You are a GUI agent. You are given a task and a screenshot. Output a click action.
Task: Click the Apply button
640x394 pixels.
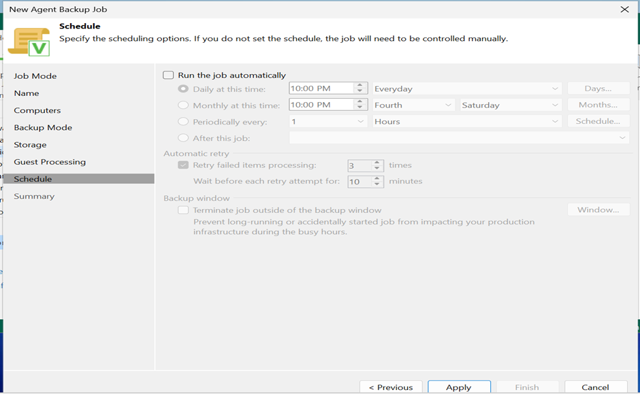[459, 387]
